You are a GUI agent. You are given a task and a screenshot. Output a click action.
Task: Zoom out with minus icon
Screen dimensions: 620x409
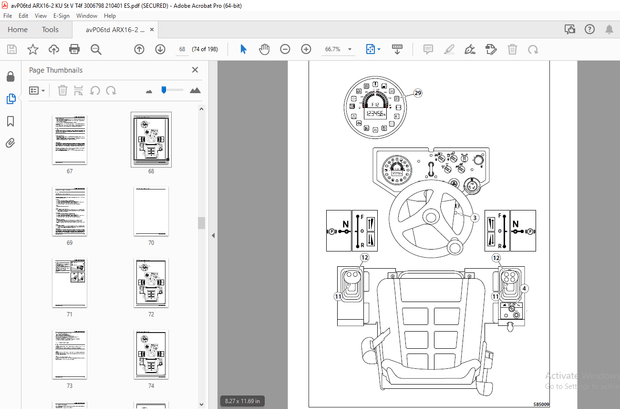tap(285, 49)
